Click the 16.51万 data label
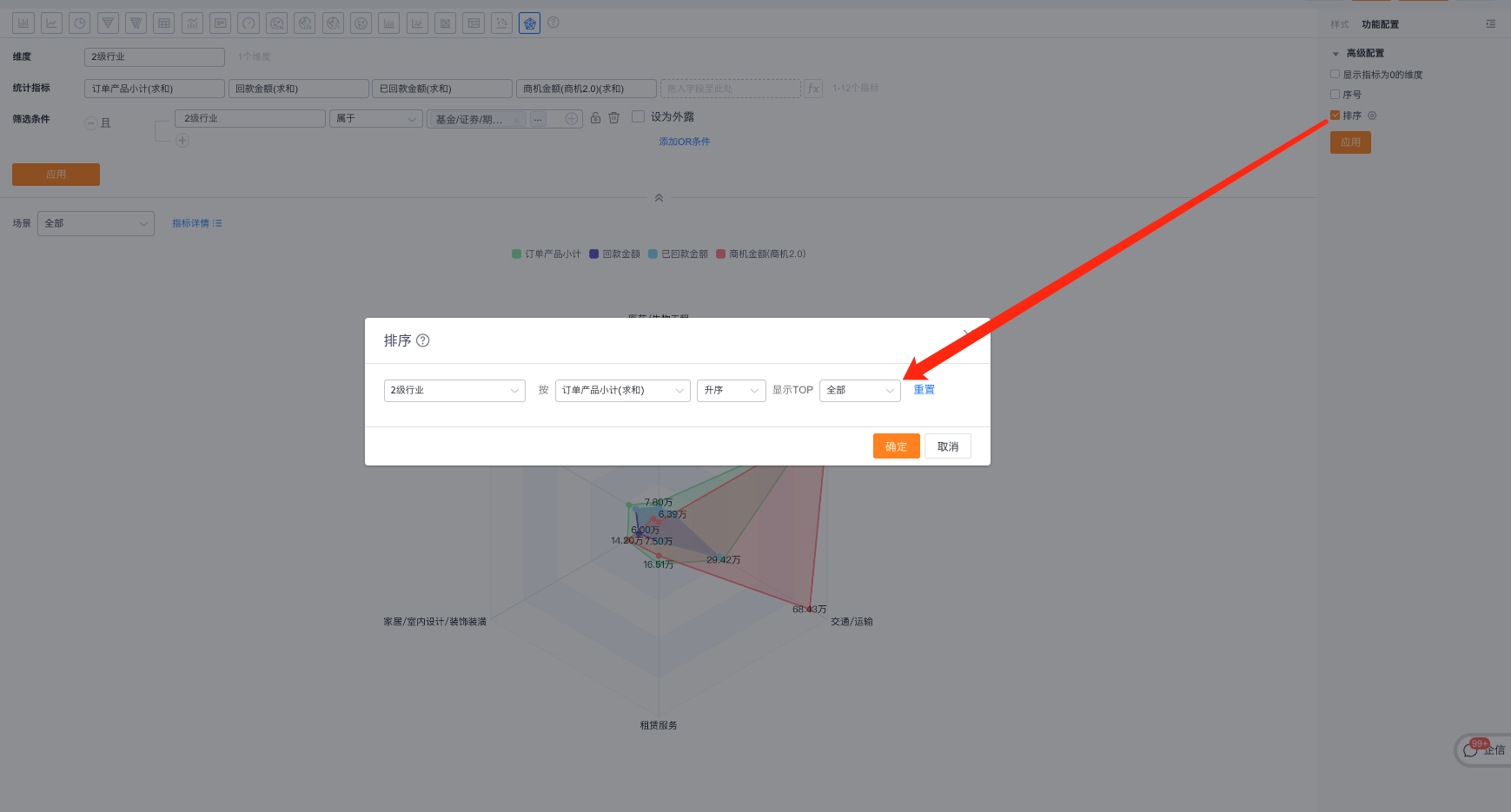 click(659, 564)
